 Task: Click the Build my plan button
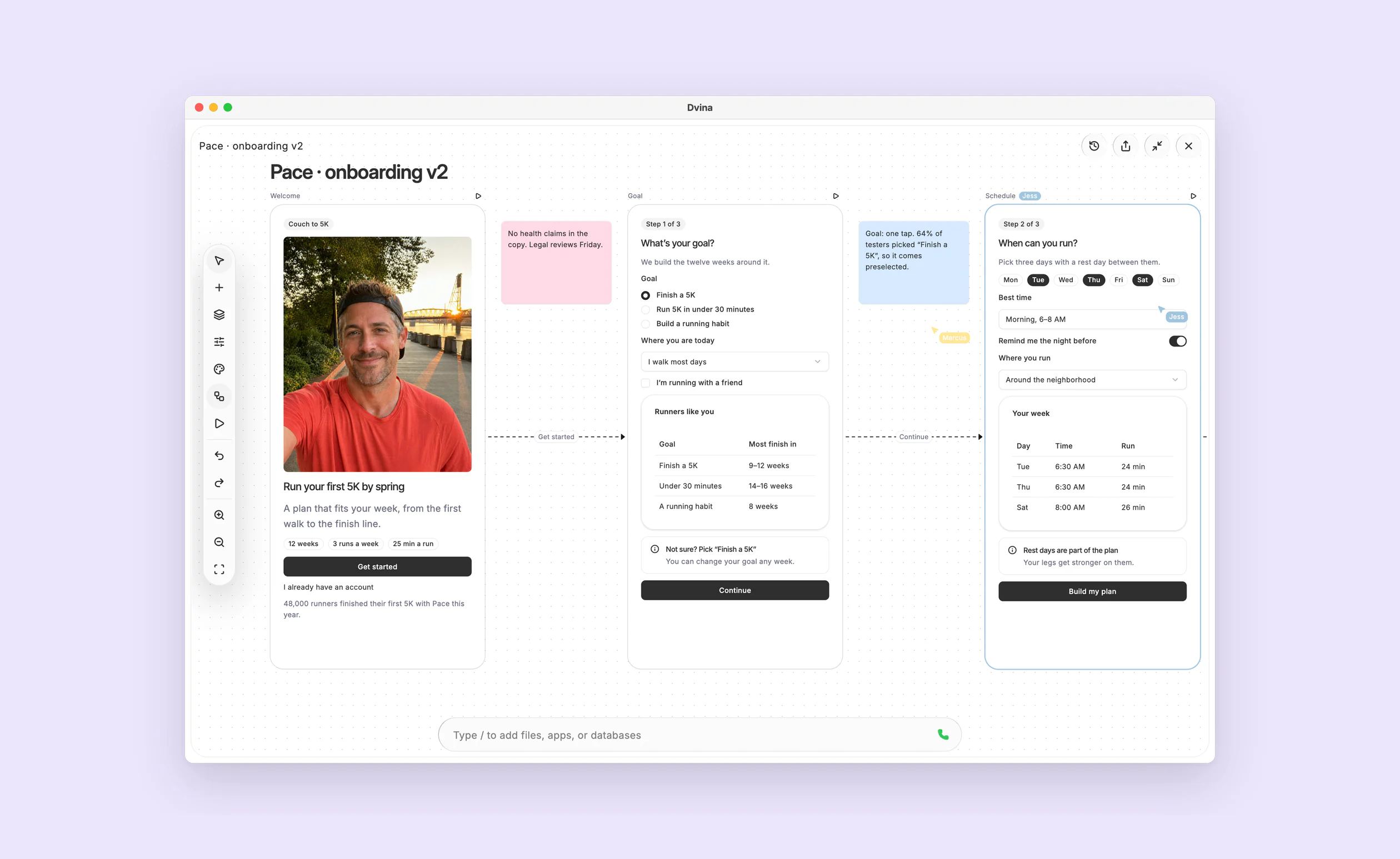(1092, 591)
